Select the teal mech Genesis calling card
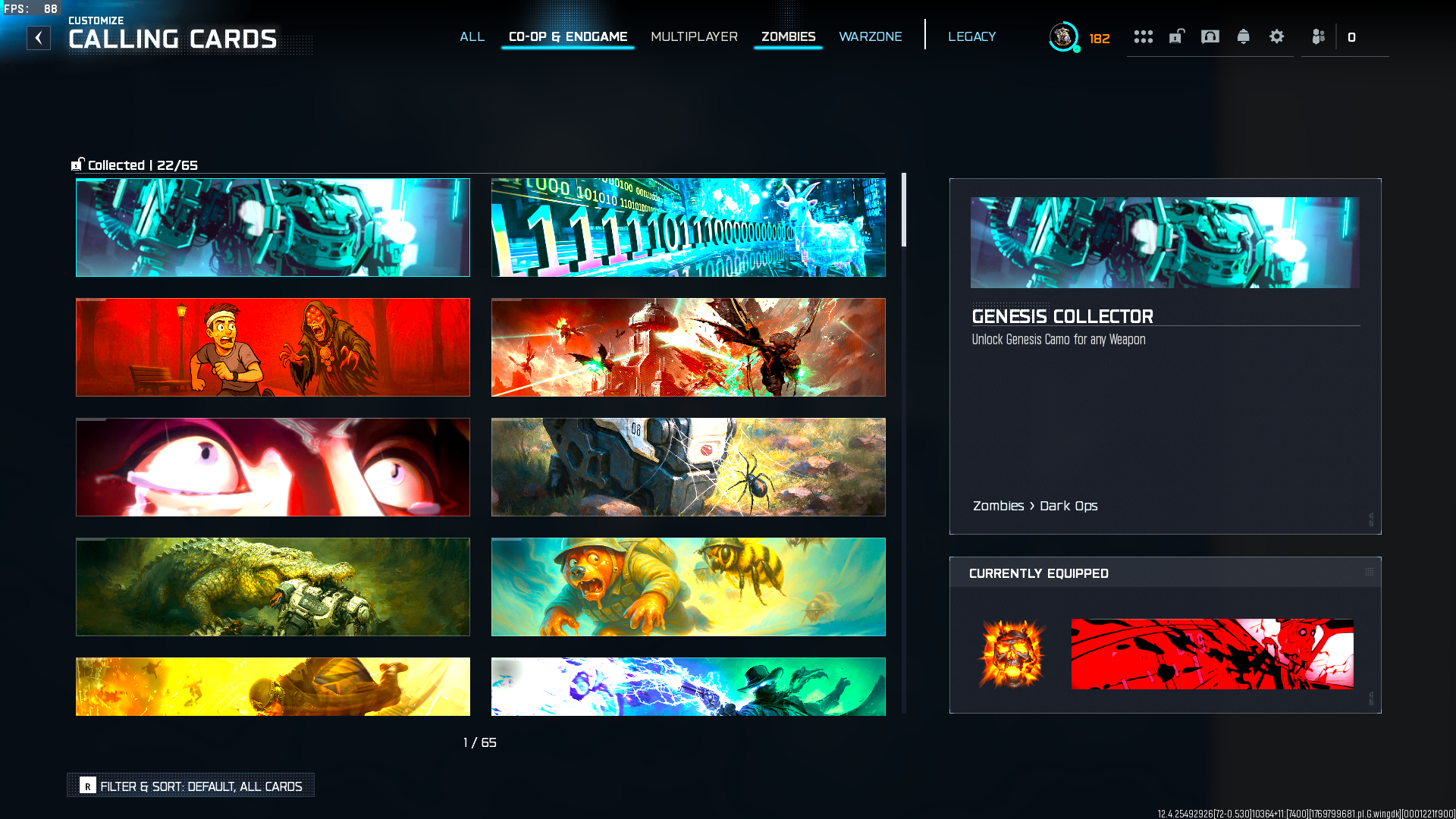Image resolution: width=1456 pixels, height=819 pixels. point(273,227)
